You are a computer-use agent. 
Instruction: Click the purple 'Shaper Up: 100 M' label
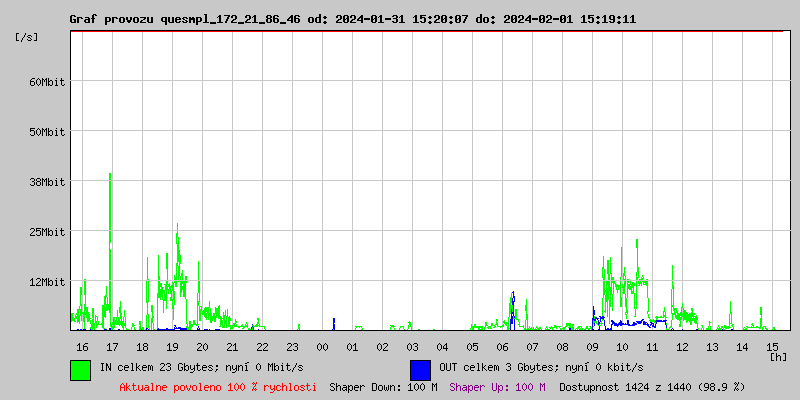point(497,386)
